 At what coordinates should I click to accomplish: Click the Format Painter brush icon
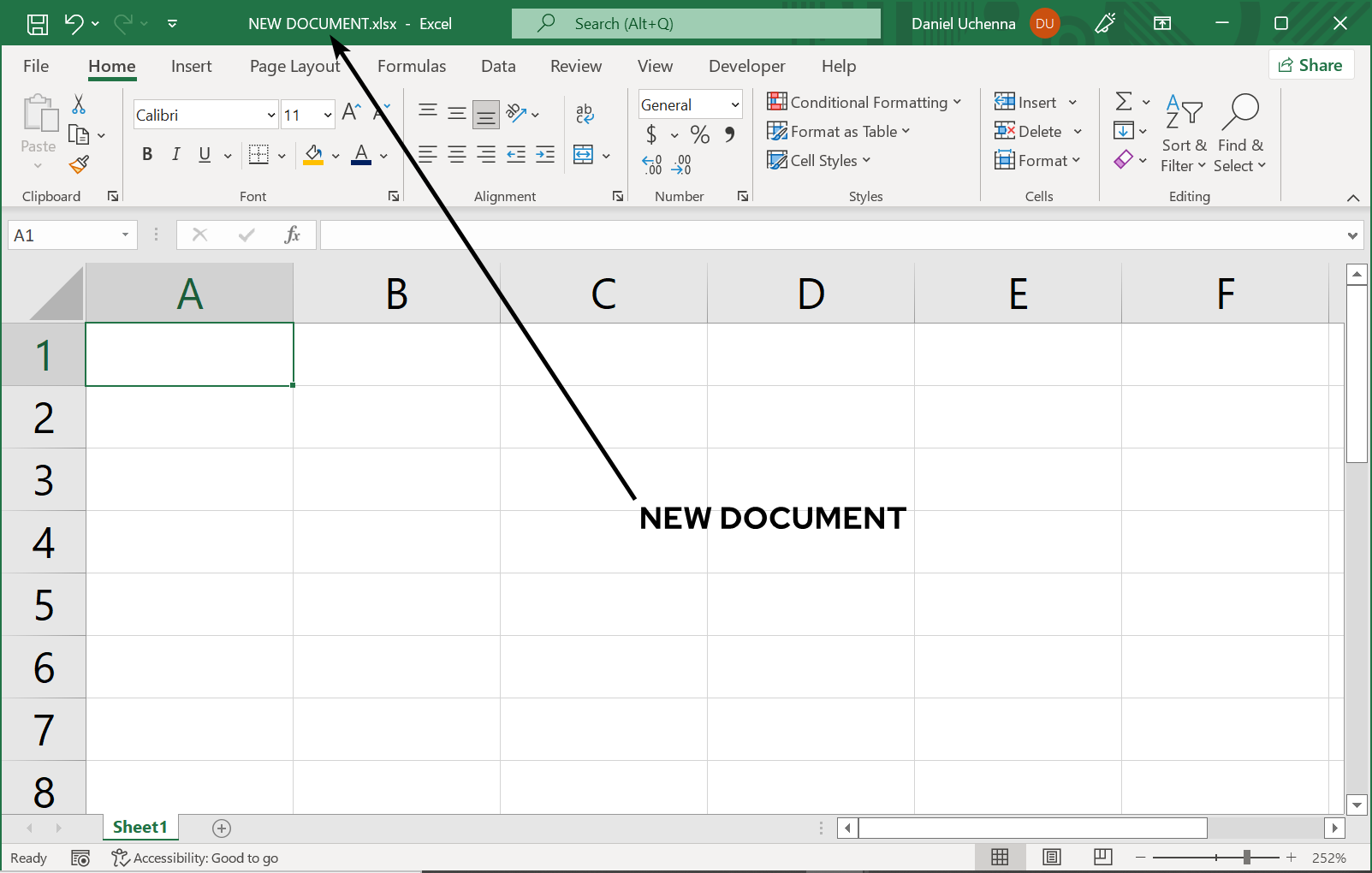pyautogui.click(x=80, y=164)
